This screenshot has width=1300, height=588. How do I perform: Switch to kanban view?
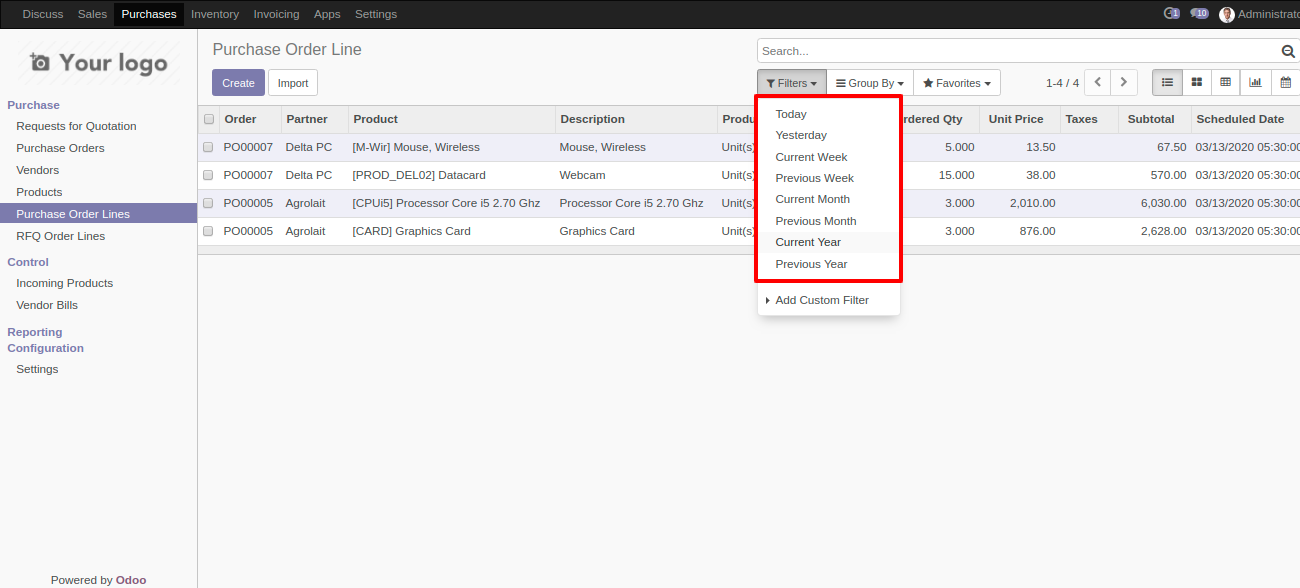click(1196, 83)
